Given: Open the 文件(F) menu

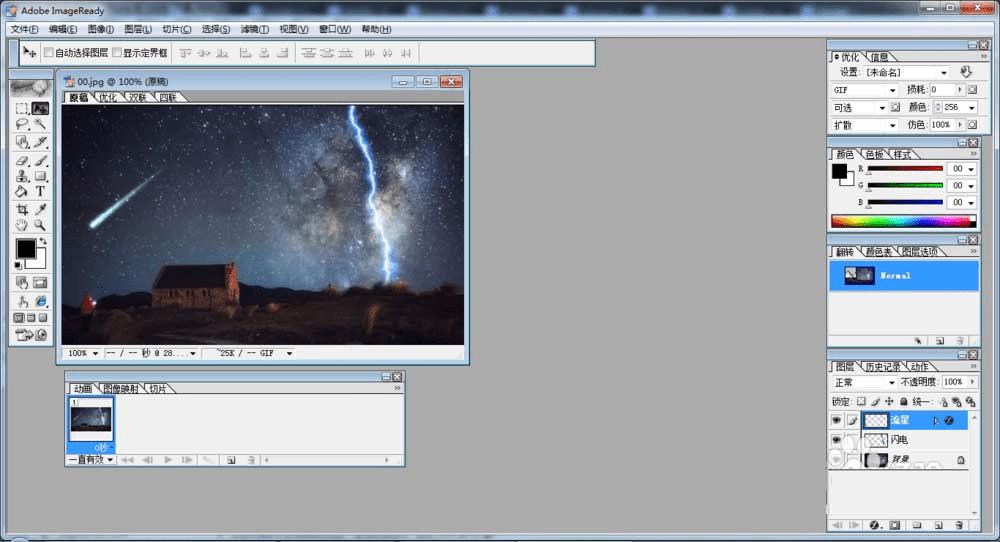Looking at the screenshot, I should tap(24, 29).
